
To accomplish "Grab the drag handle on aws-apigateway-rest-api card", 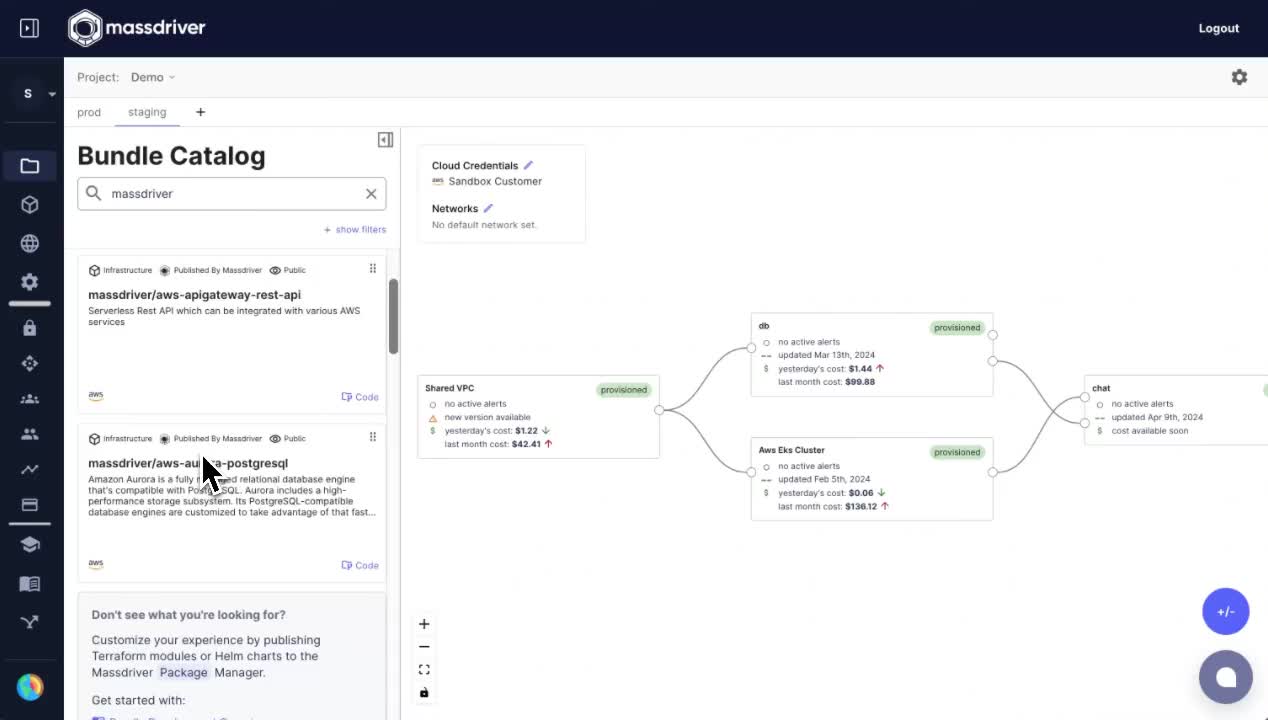I will click(373, 268).
